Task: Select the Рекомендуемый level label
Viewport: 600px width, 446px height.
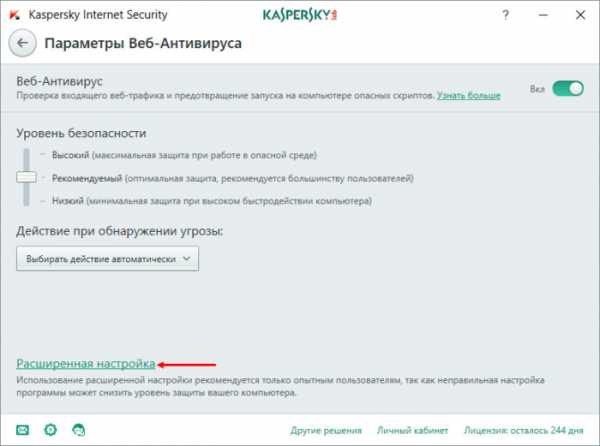Action: pos(87,178)
